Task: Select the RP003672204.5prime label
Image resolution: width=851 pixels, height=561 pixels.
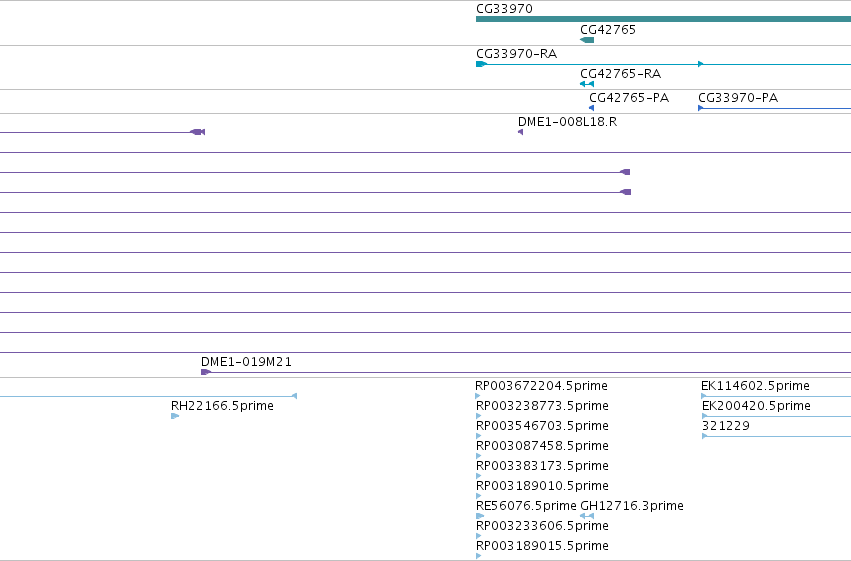Action: tap(541, 386)
